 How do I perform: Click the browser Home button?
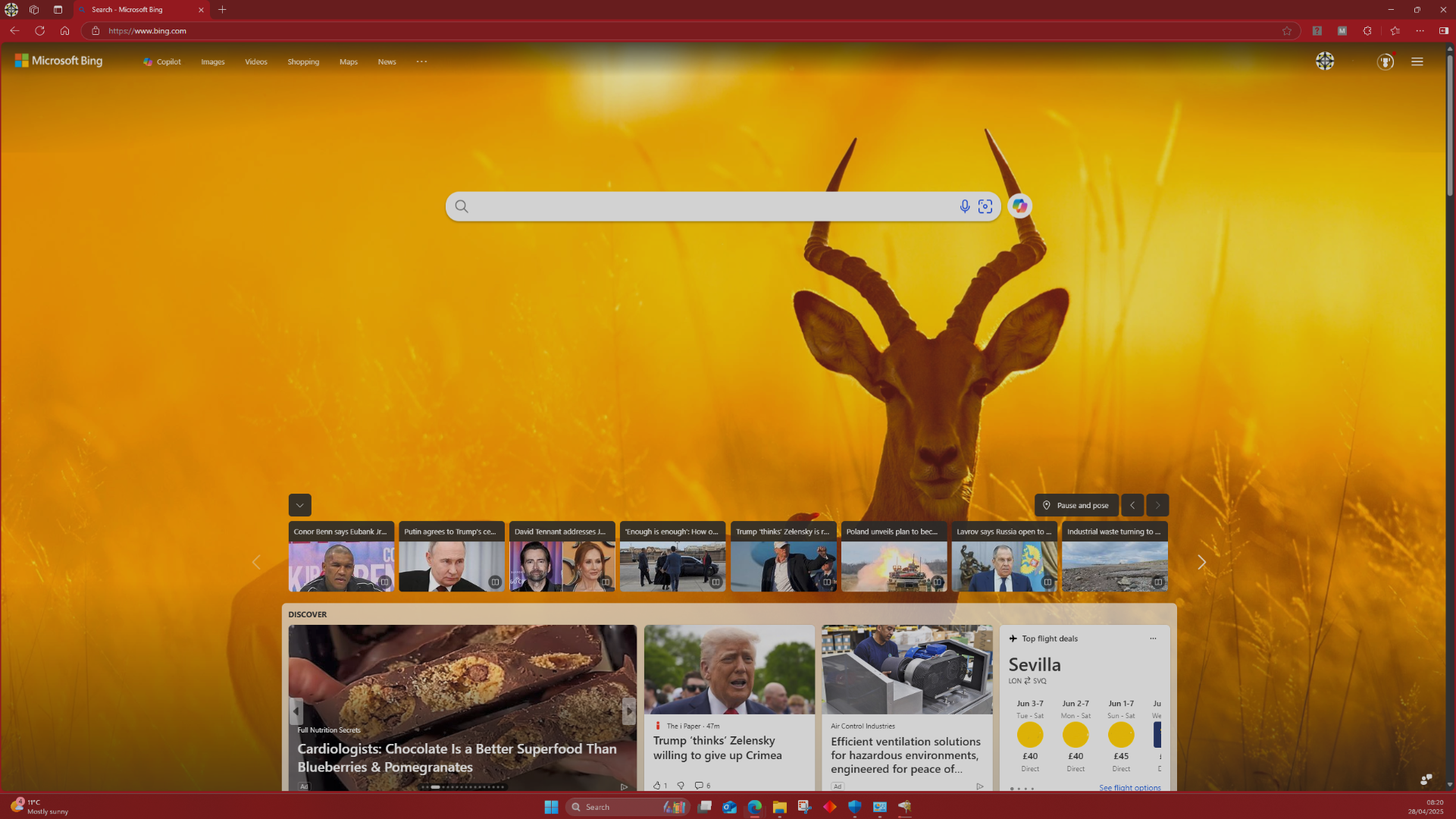click(x=64, y=31)
